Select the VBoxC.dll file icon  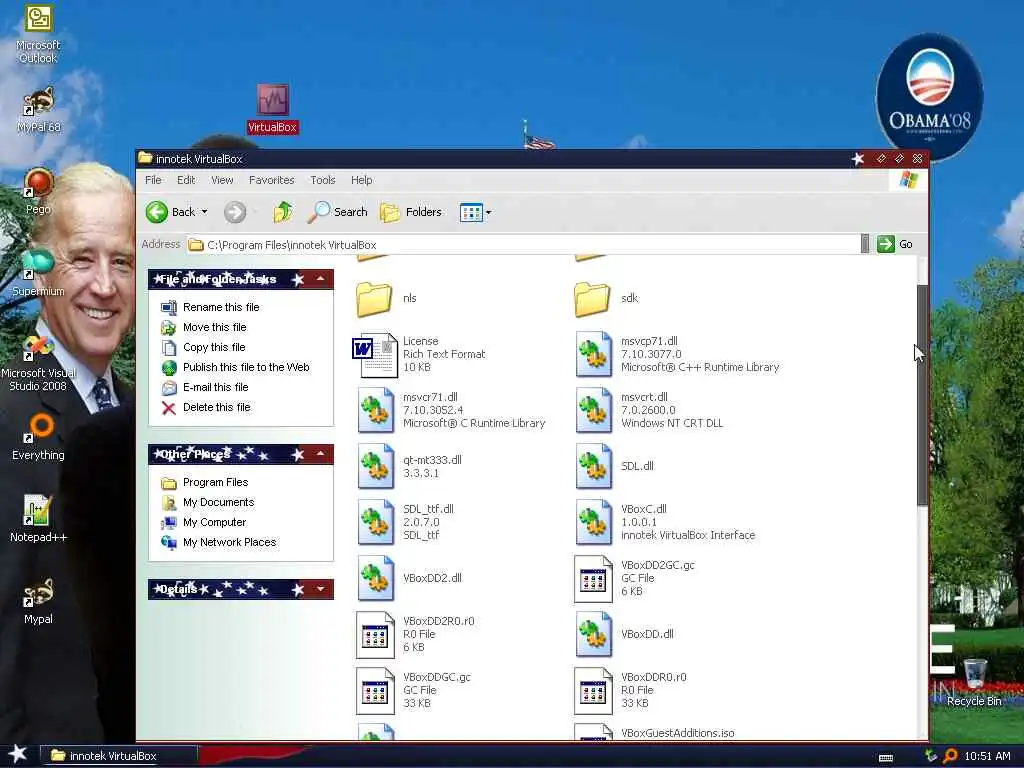tap(594, 522)
